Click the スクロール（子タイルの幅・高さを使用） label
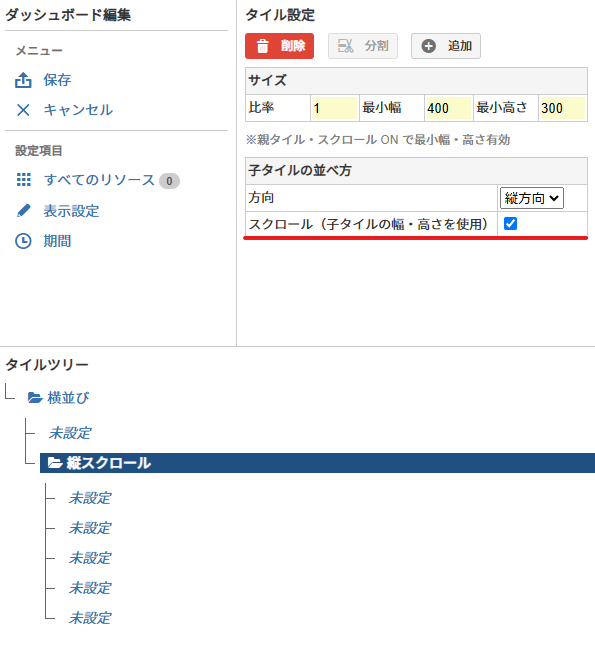Viewport: 595px width, 653px height. (x=369, y=224)
